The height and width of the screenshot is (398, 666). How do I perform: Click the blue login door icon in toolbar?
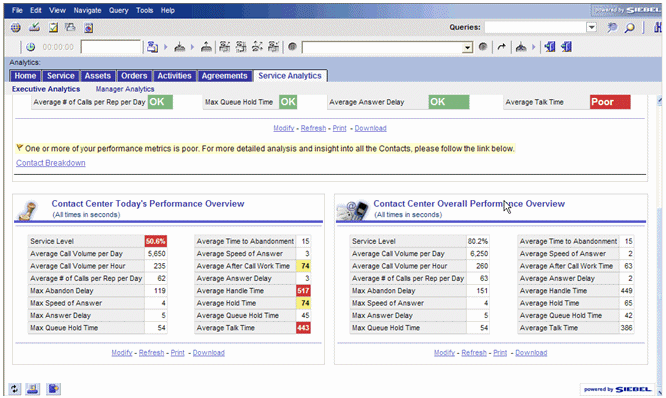tap(550, 47)
